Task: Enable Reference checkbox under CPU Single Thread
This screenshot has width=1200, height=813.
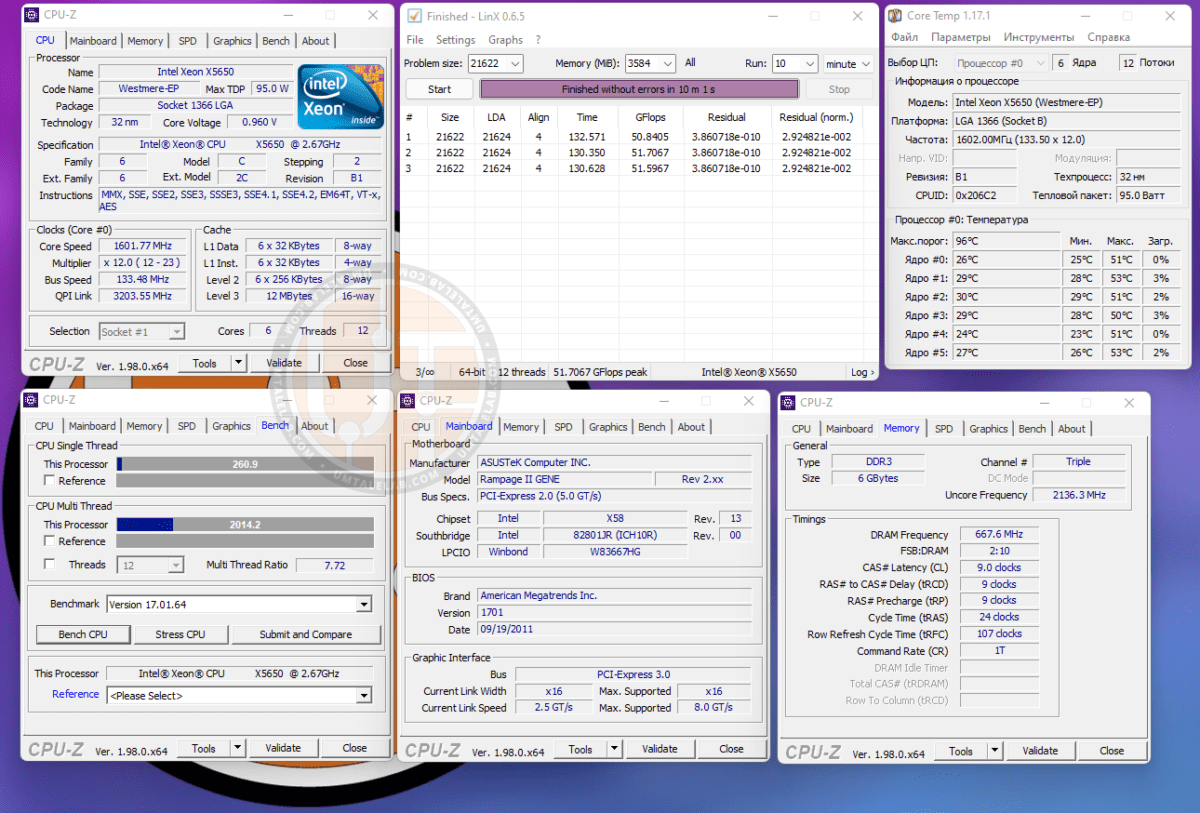Action: (x=49, y=481)
